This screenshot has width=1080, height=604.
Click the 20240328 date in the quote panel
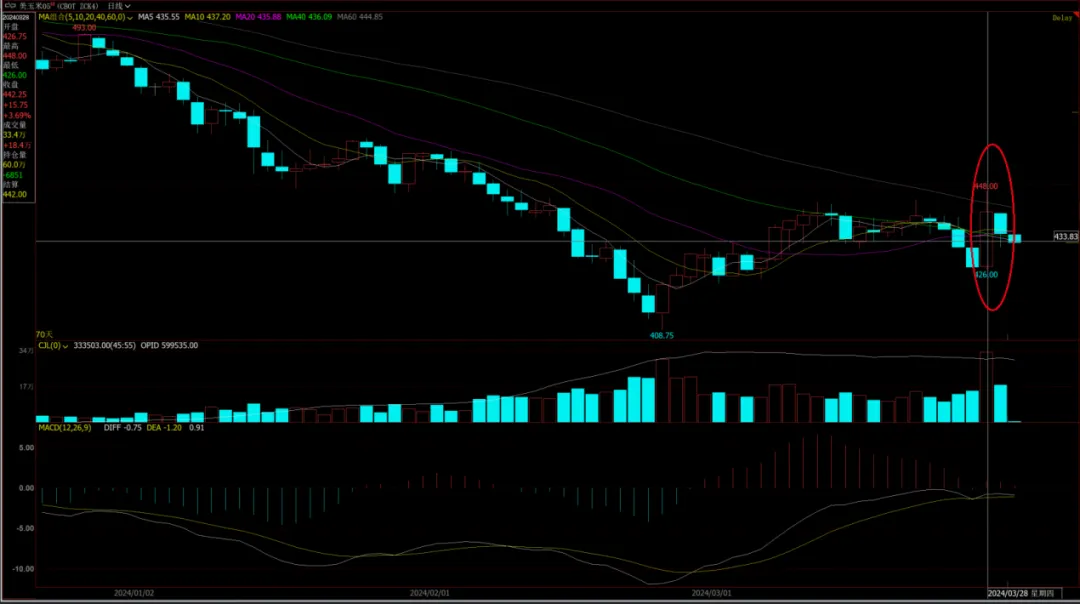click(16, 17)
